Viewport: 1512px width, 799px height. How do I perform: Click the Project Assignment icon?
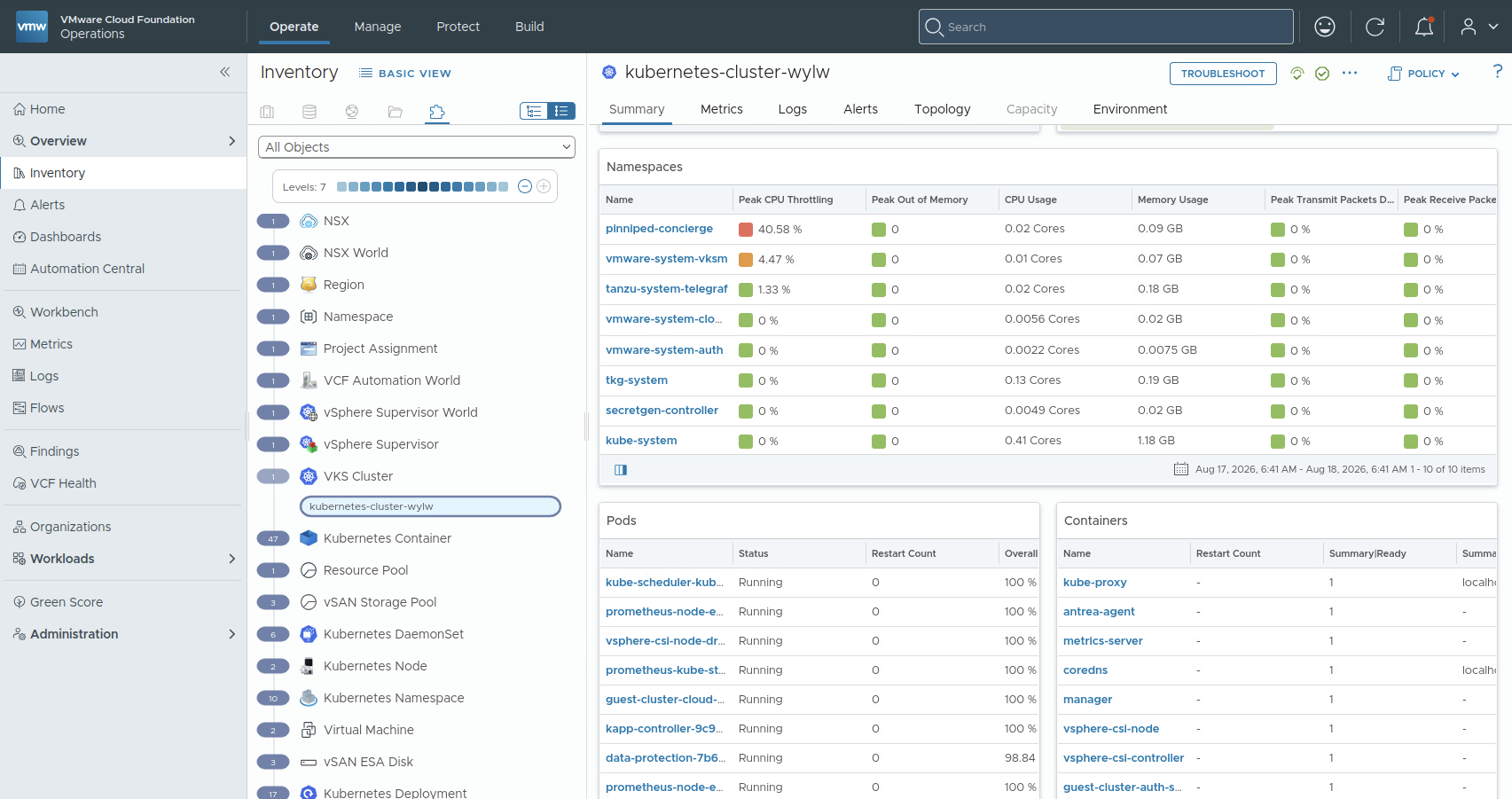(309, 349)
